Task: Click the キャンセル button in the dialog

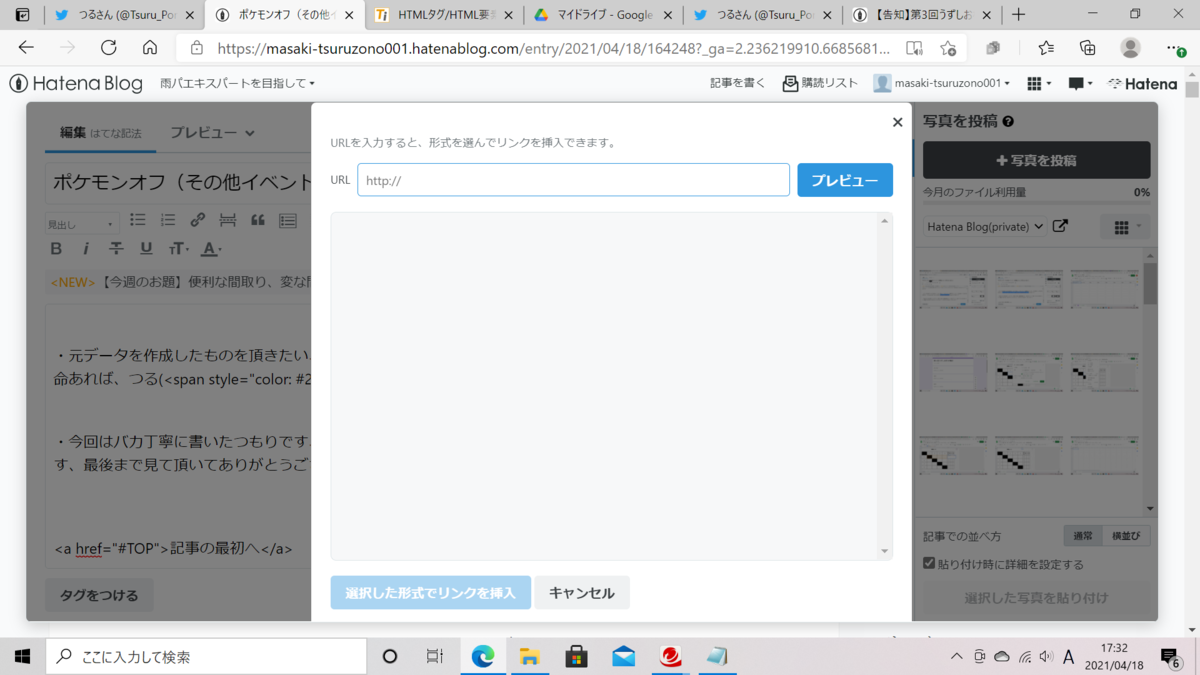Action: point(582,592)
